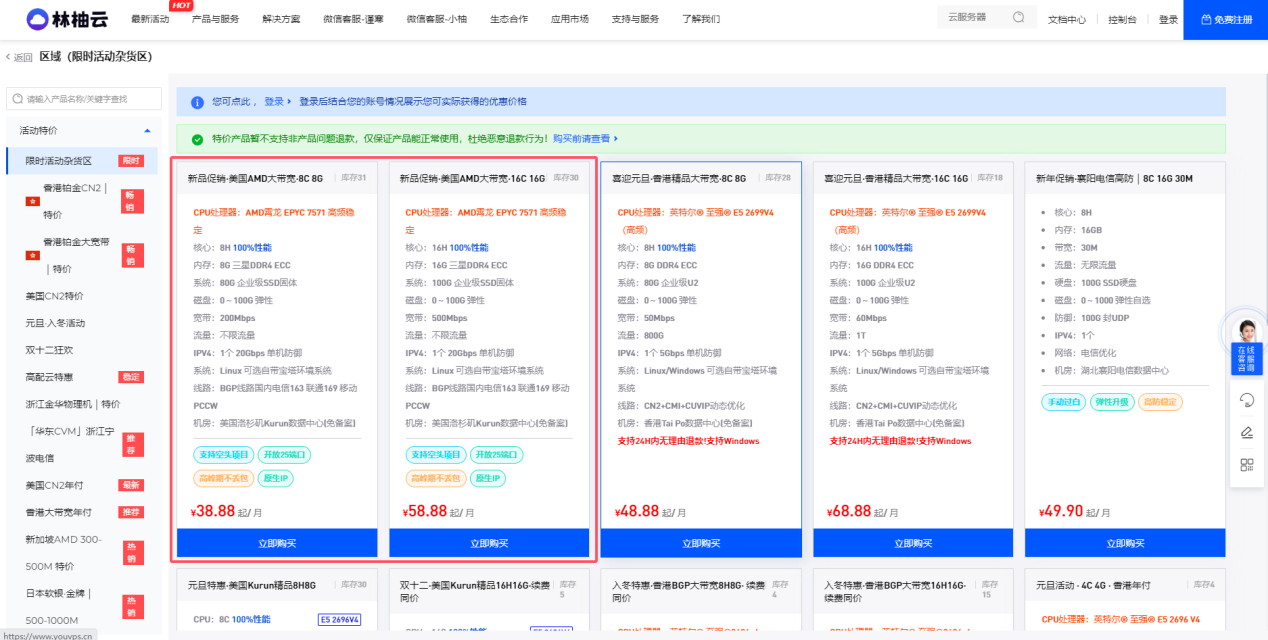Open the 产品与服务 navigation menu
The height and width of the screenshot is (640, 1268).
pyautogui.click(x=215, y=19)
